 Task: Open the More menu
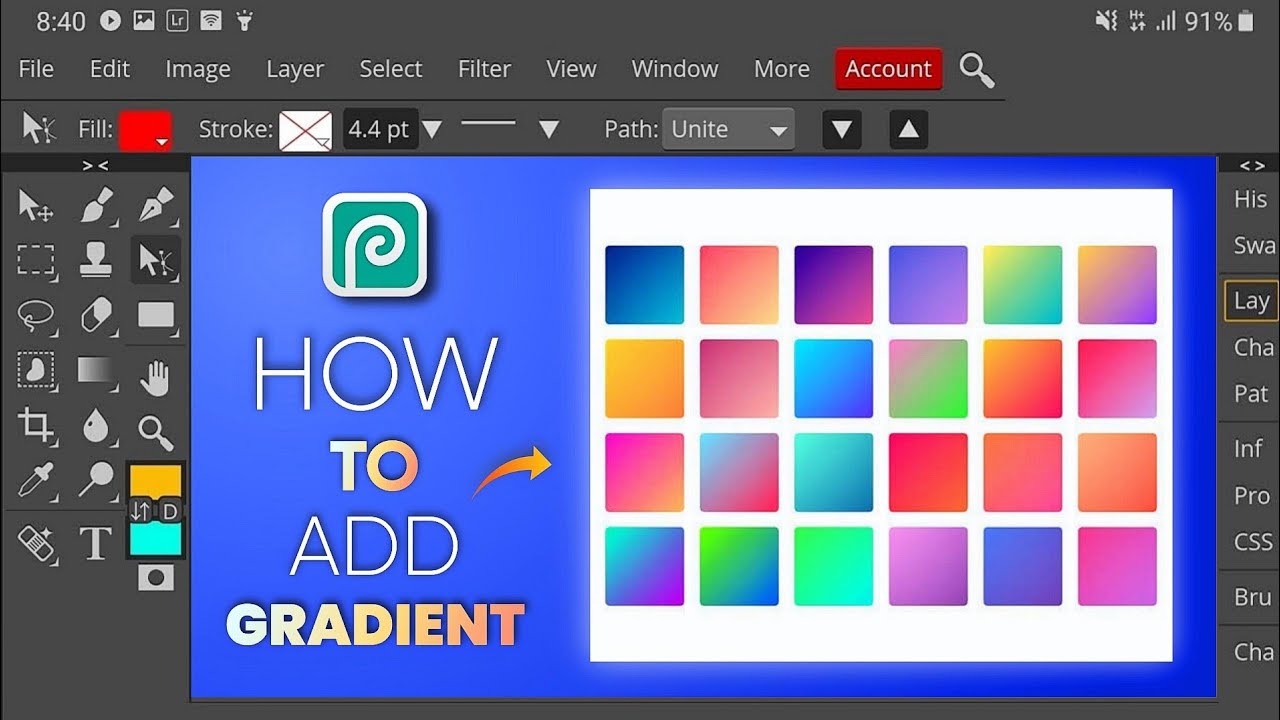(x=782, y=69)
